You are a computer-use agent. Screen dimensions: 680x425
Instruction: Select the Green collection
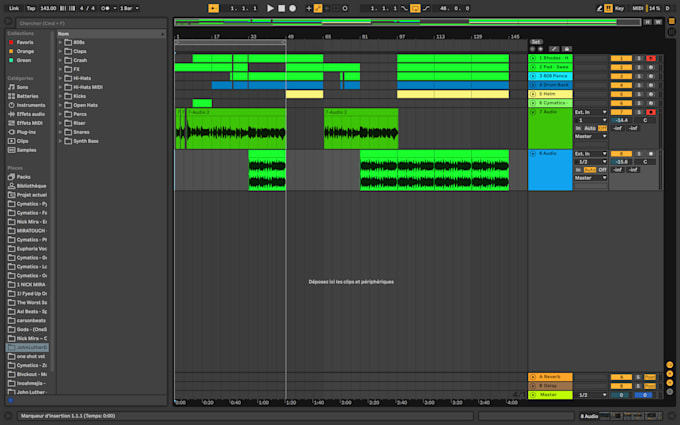pos(20,60)
